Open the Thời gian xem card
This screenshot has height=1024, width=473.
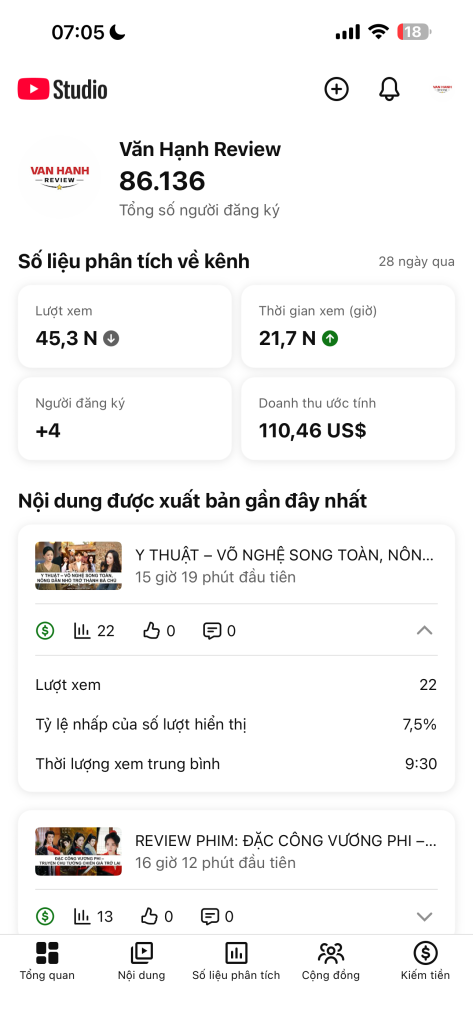pos(348,327)
